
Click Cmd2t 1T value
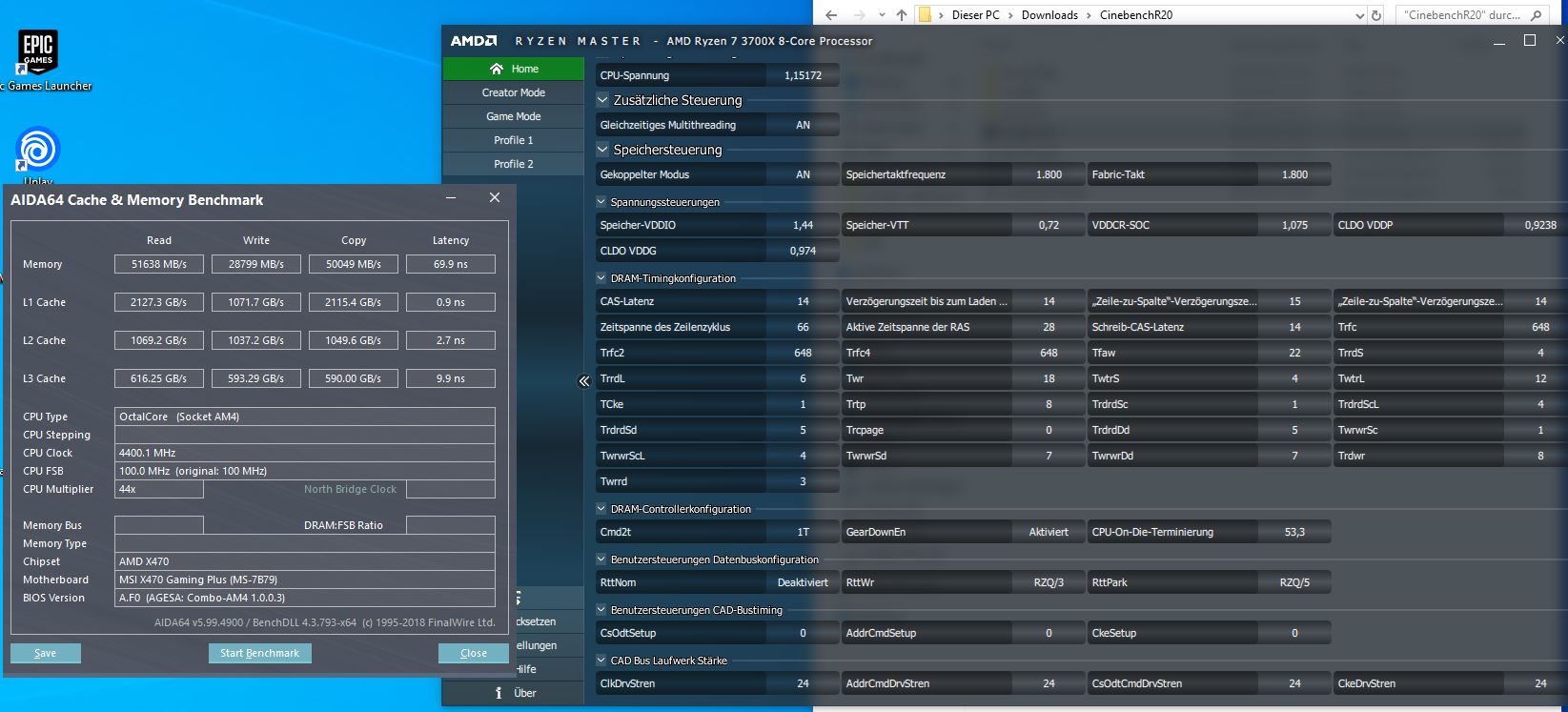pyautogui.click(x=803, y=532)
